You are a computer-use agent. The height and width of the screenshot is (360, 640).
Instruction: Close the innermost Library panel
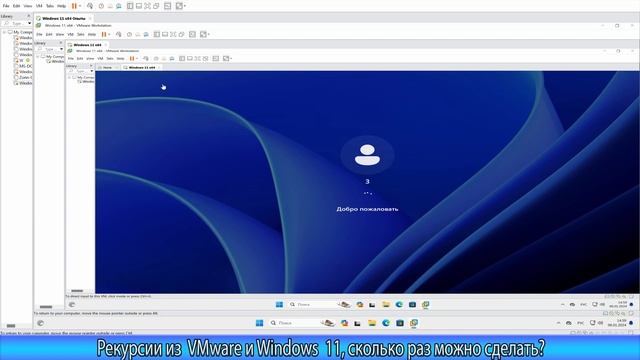[91, 66]
